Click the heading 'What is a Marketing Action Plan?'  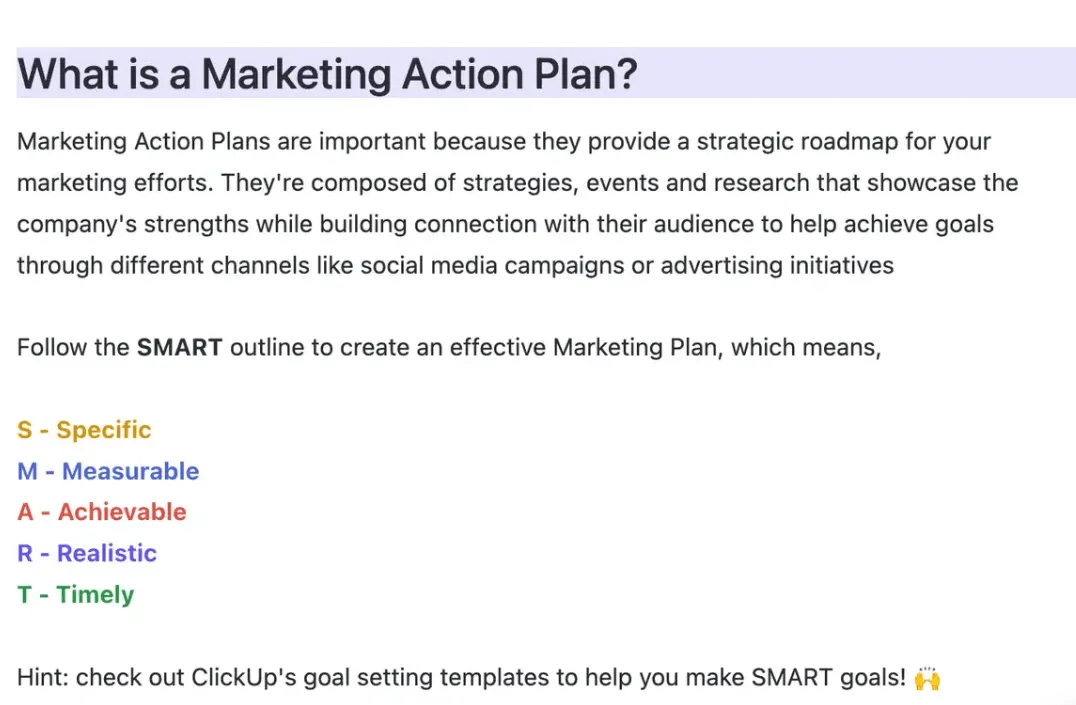(x=327, y=74)
